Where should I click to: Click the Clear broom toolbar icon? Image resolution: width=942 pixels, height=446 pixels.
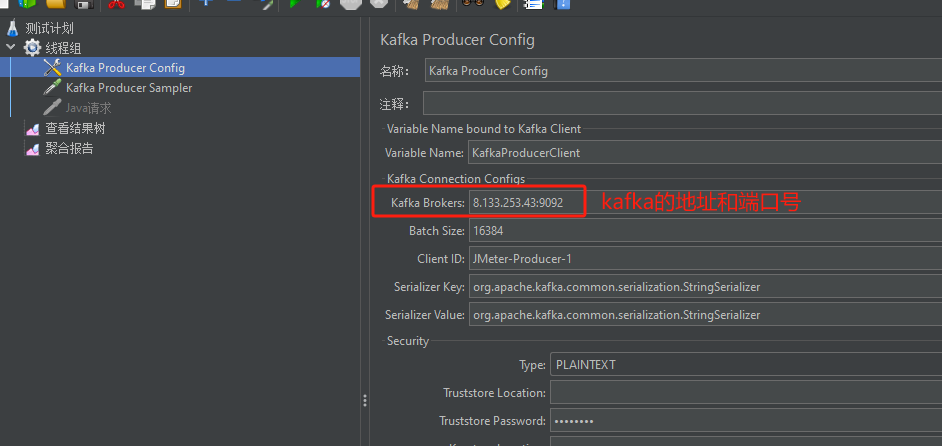coord(411,3)
